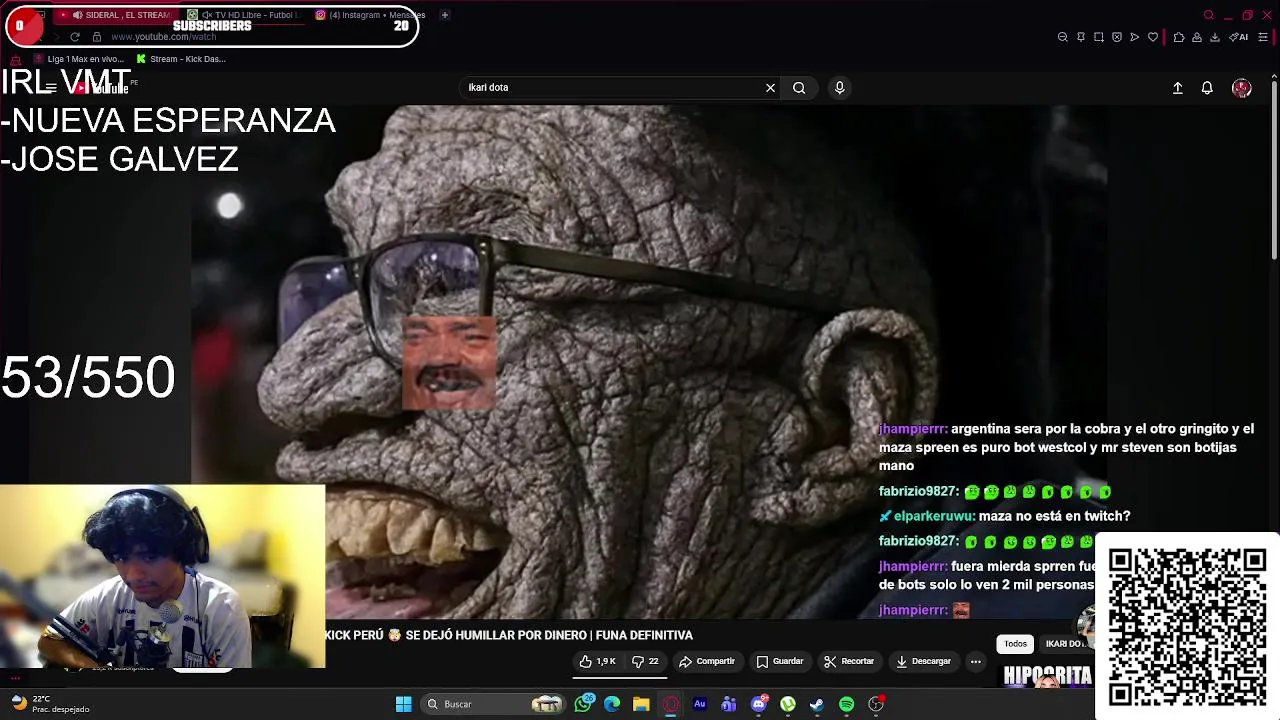Image resolution: width=1280 pixels, height=720 pixels.
Task: Open WhatsApp from the taskbar
Action: (x=584, y=704)
